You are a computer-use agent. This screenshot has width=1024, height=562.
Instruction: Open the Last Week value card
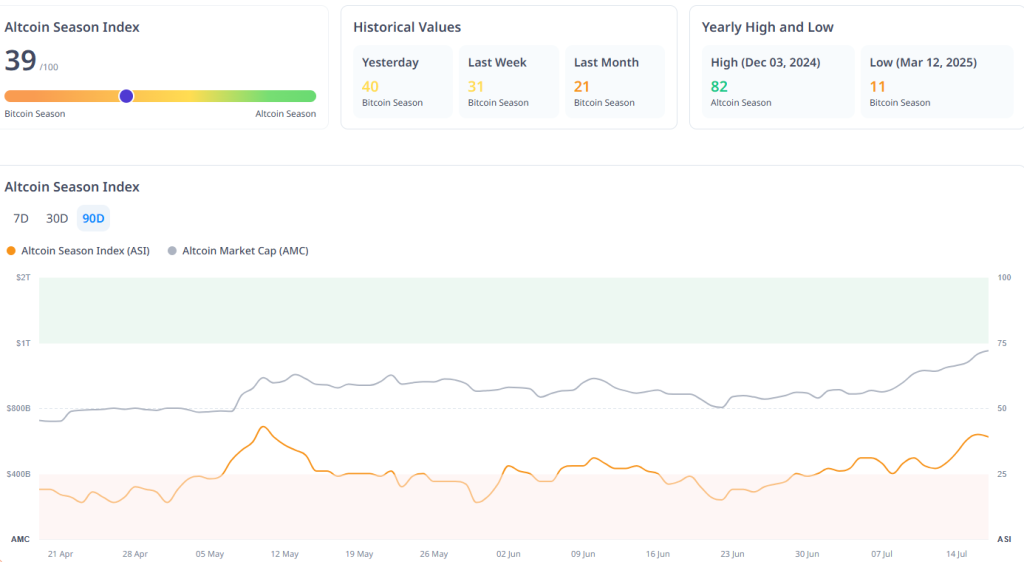pyautogui.click(x=508, y=81)
